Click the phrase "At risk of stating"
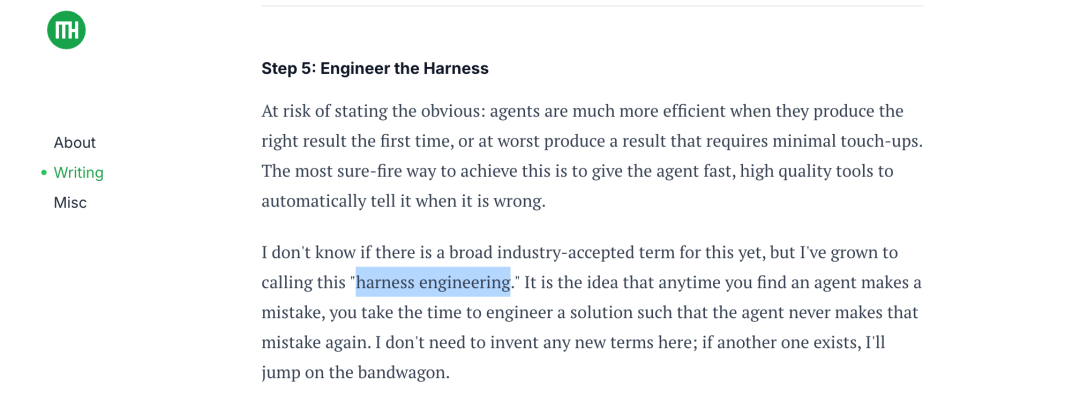Image resolution: width=1080 pixels, height=406 pixels. point(326,111)
